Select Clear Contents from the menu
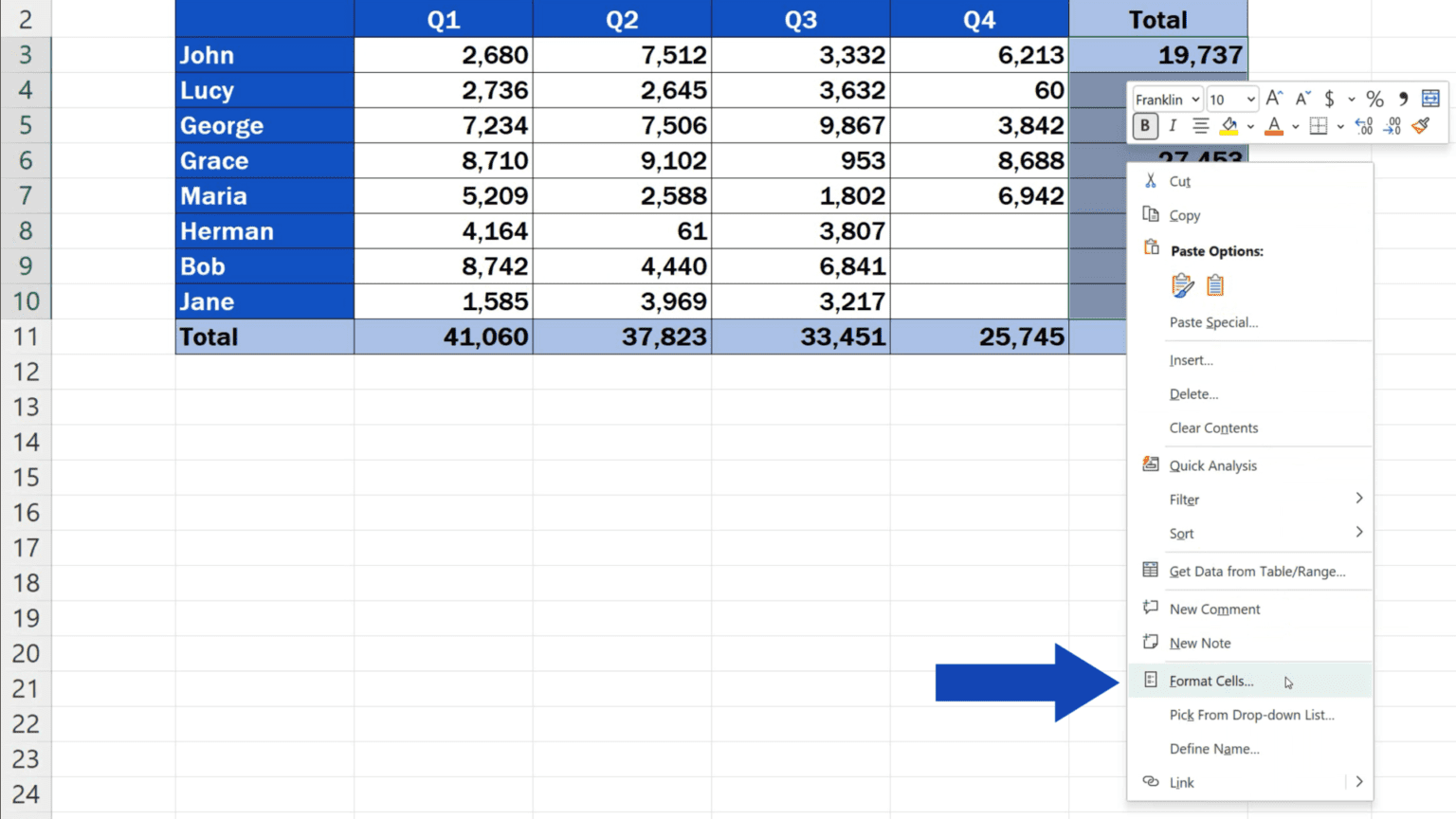 pyautogui.click(x=1213, y=428)
